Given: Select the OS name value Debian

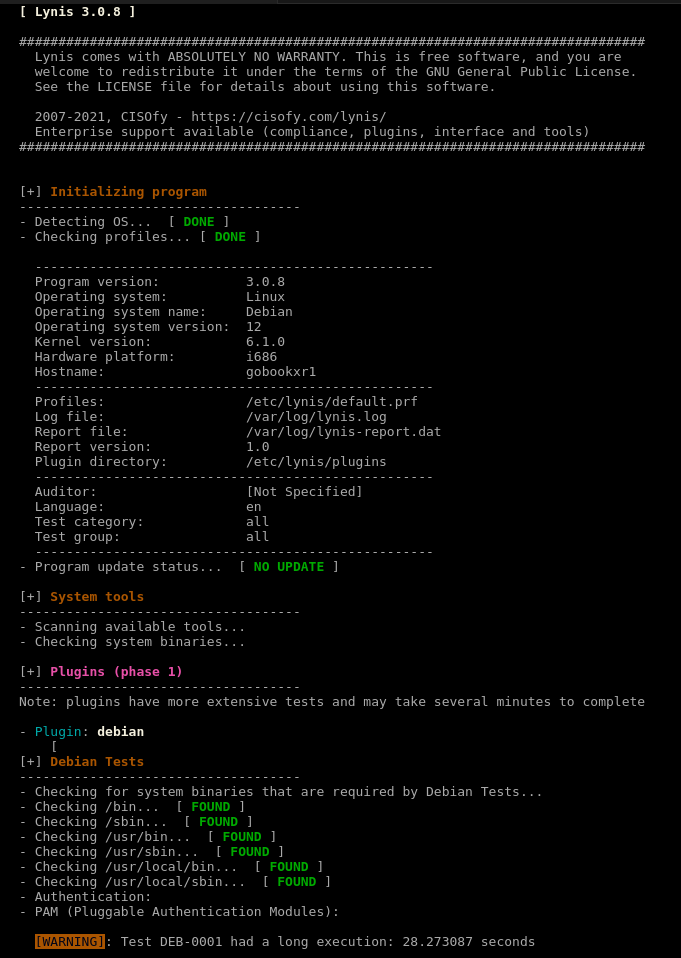Looking at the screenshot, I should pyautogui.click(x=269, y=312).
